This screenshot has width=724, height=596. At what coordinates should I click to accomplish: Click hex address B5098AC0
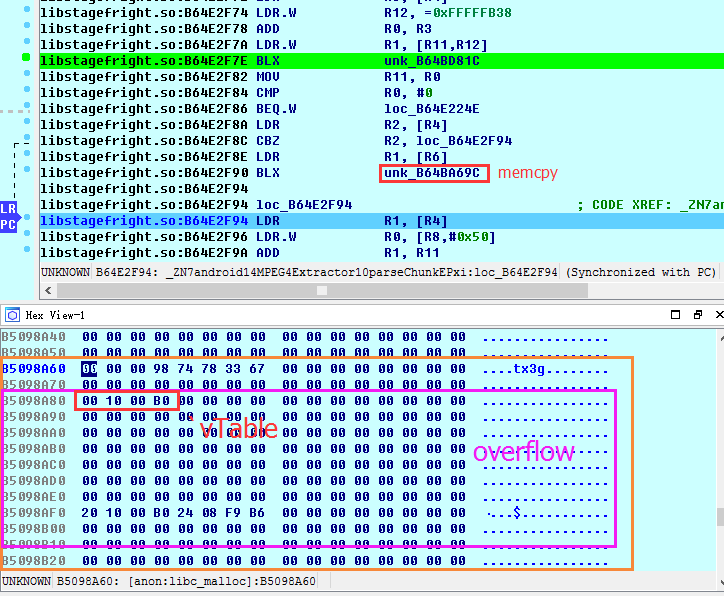click(34, 465)
